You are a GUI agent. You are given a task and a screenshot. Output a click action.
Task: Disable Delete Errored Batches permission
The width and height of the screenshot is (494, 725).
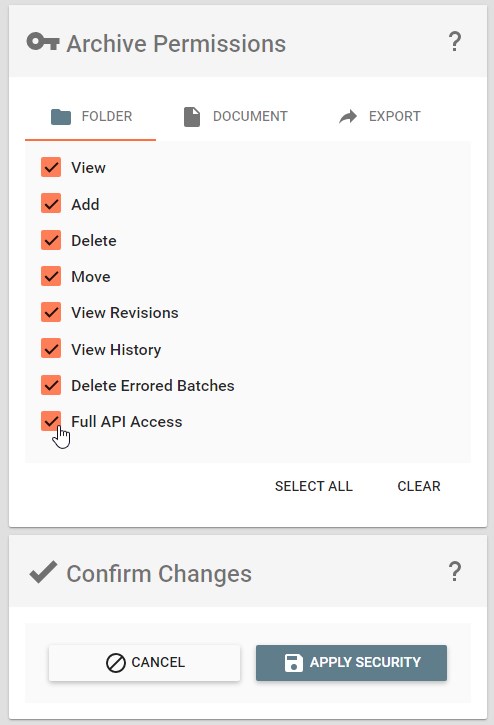click(x=51, y=385)
